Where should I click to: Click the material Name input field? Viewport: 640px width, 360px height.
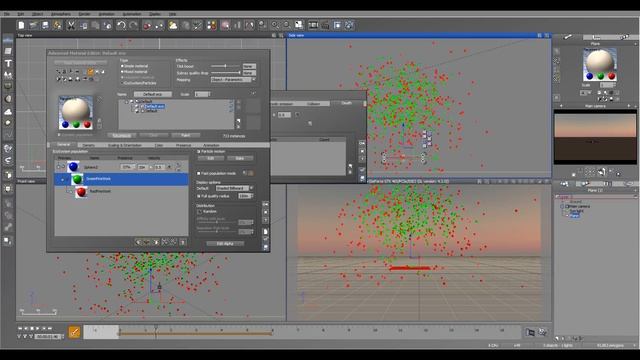[x=153, y=94]
